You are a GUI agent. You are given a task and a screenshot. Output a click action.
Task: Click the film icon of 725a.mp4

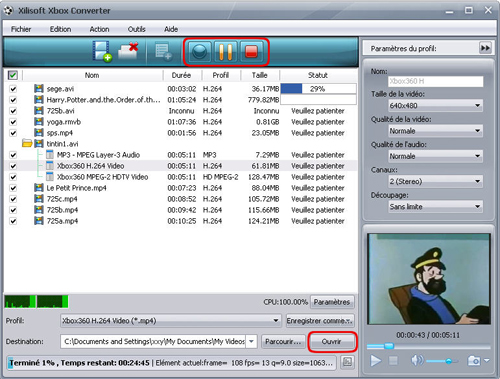[39, 221]
